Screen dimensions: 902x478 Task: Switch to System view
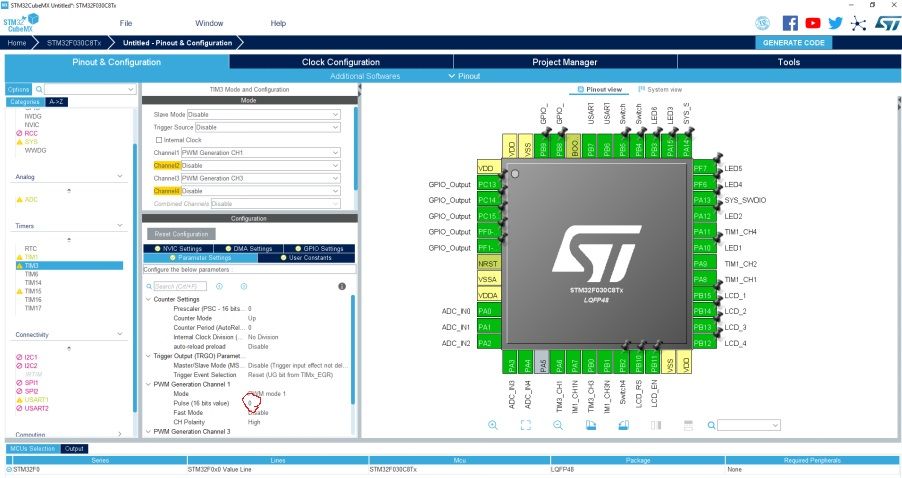[x=660, y=90]
